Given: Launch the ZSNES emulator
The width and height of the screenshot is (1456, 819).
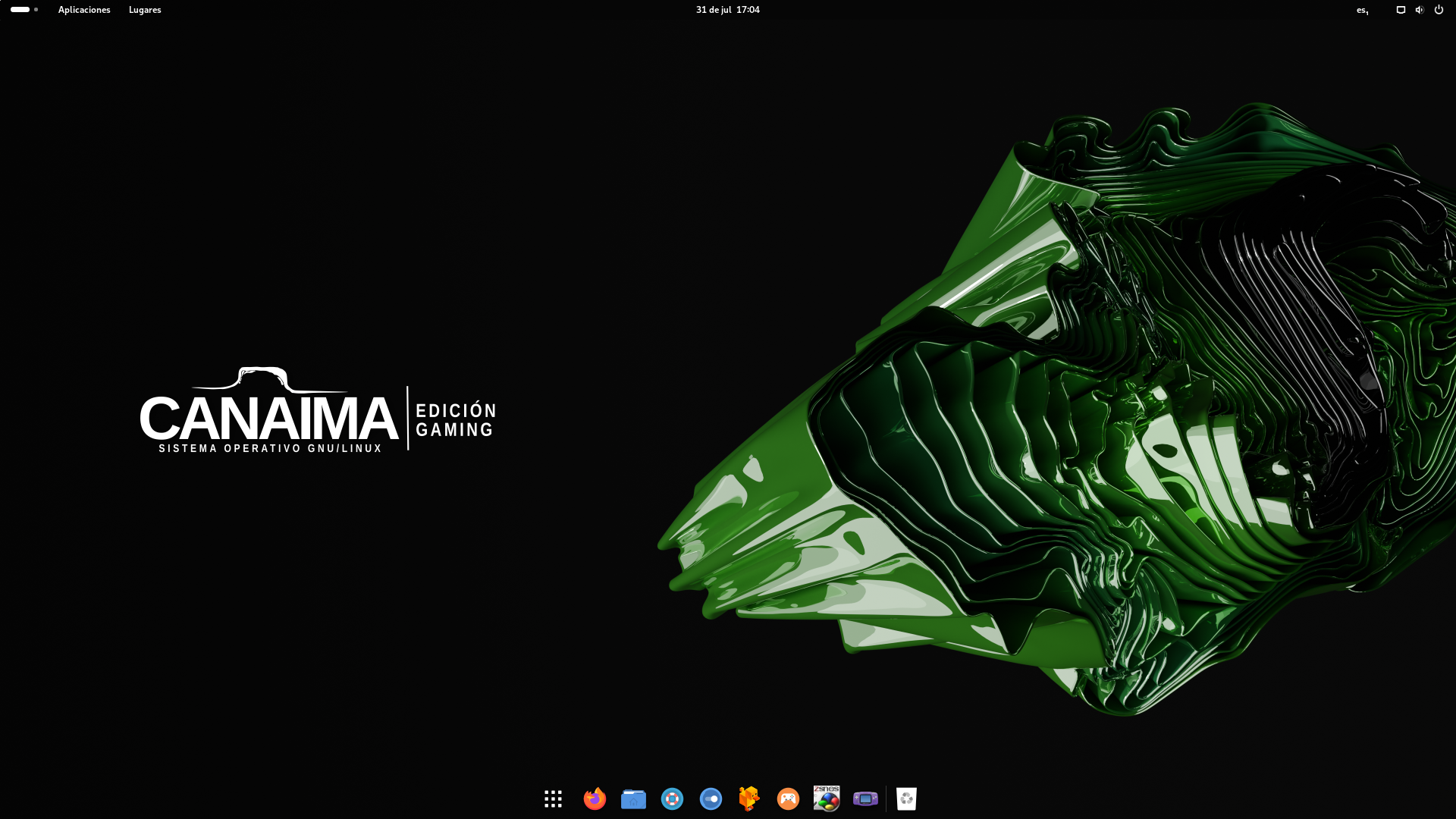Looking at the screenshot, I should point(827,799).
